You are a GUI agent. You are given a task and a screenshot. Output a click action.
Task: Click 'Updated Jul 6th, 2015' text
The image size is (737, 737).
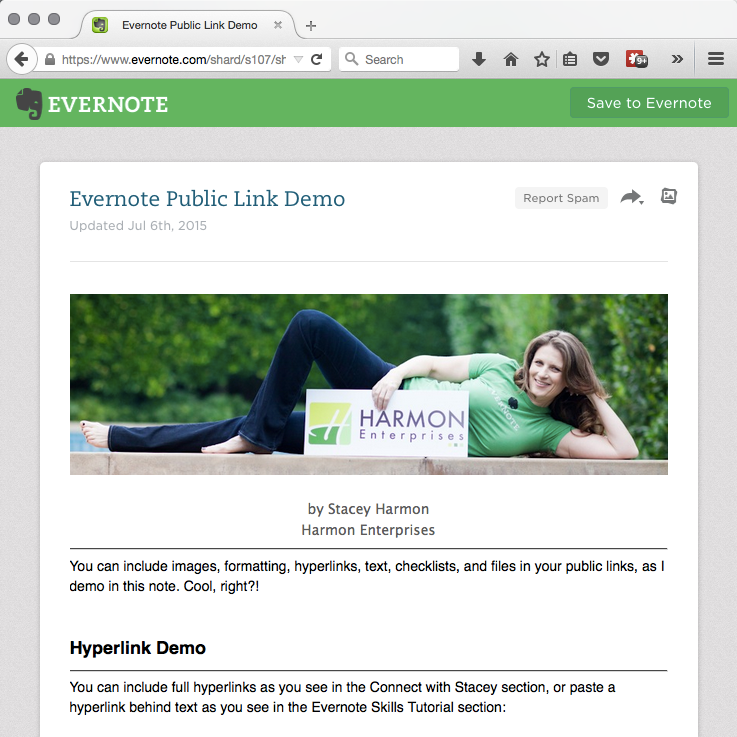point(138,226)
